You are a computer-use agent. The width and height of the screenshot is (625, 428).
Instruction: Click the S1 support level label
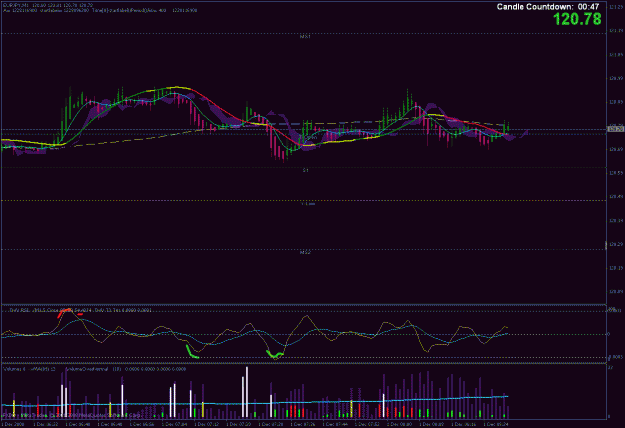(x=305, y=170)
